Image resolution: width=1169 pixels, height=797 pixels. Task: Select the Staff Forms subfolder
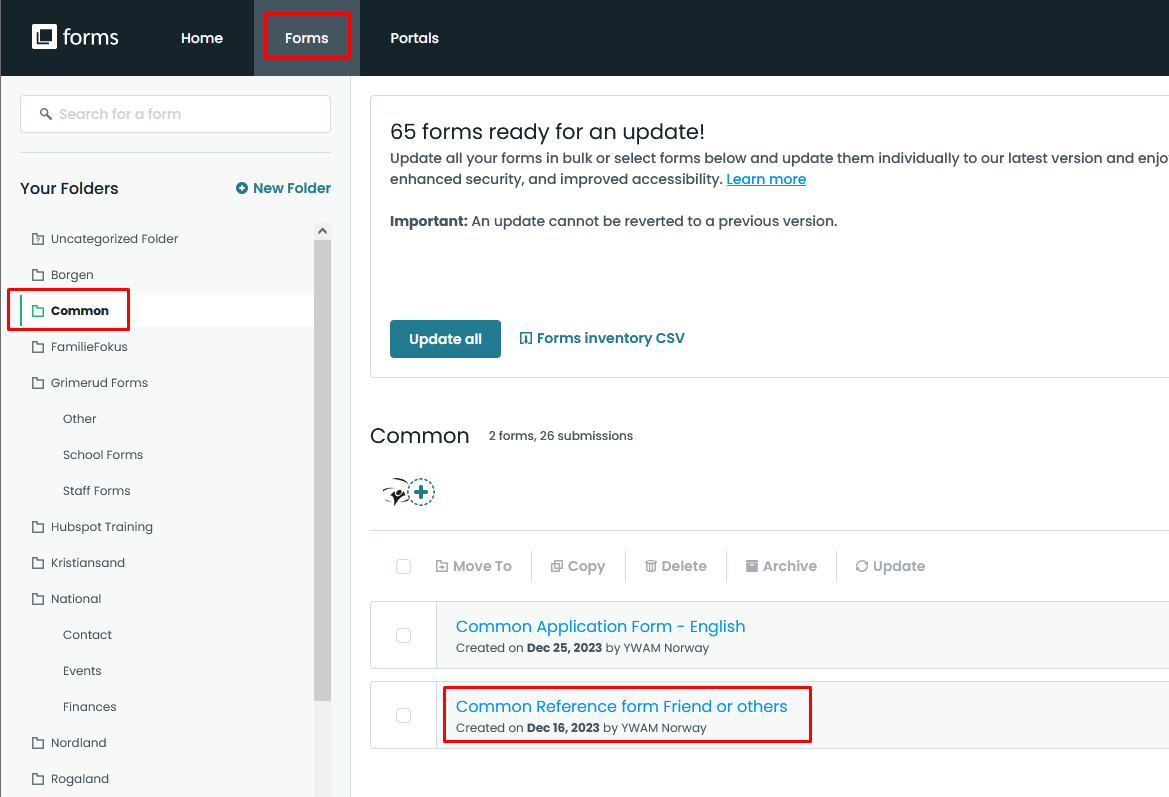coord(96,491)
